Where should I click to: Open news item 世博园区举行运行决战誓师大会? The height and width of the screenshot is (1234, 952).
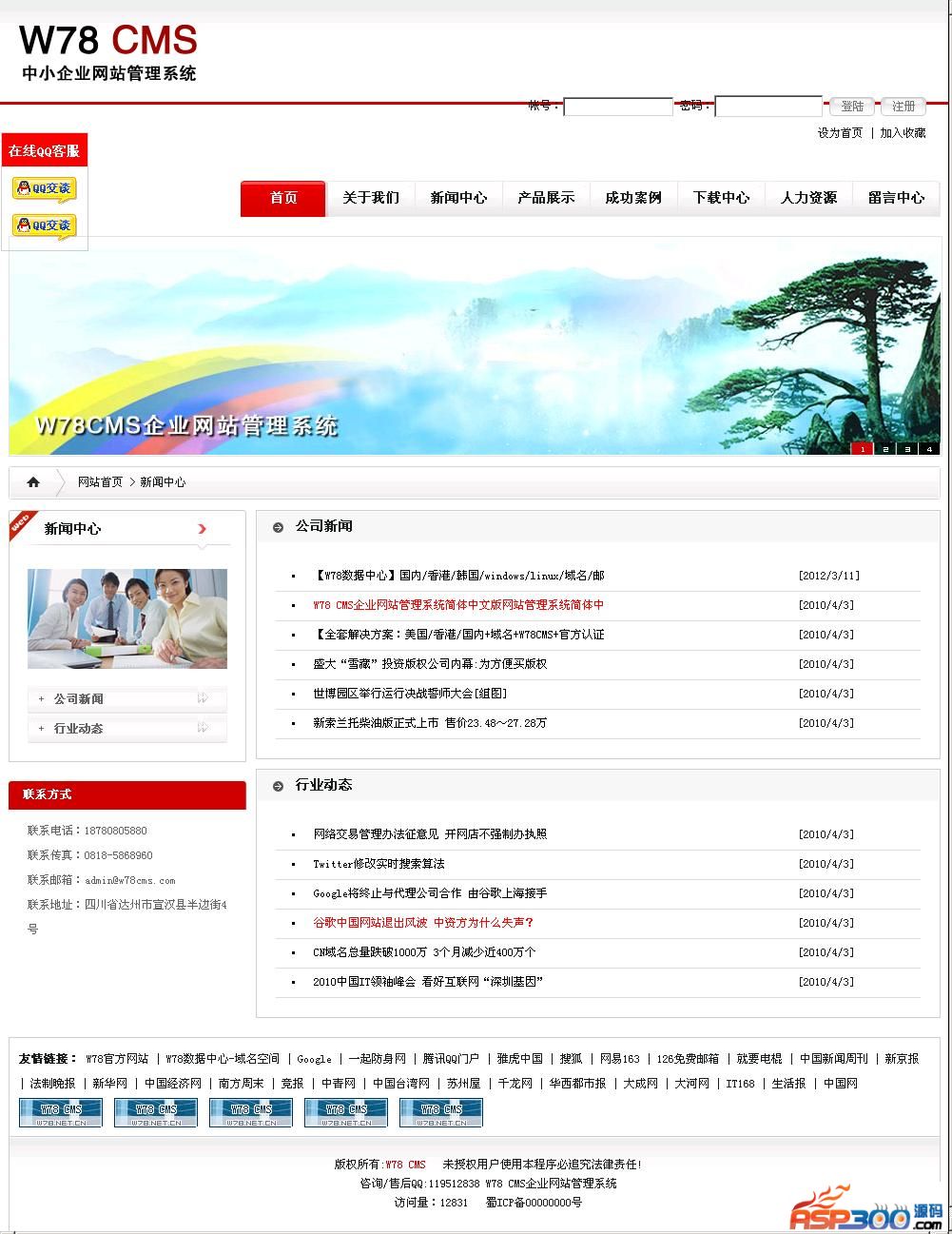pos(410,694)
